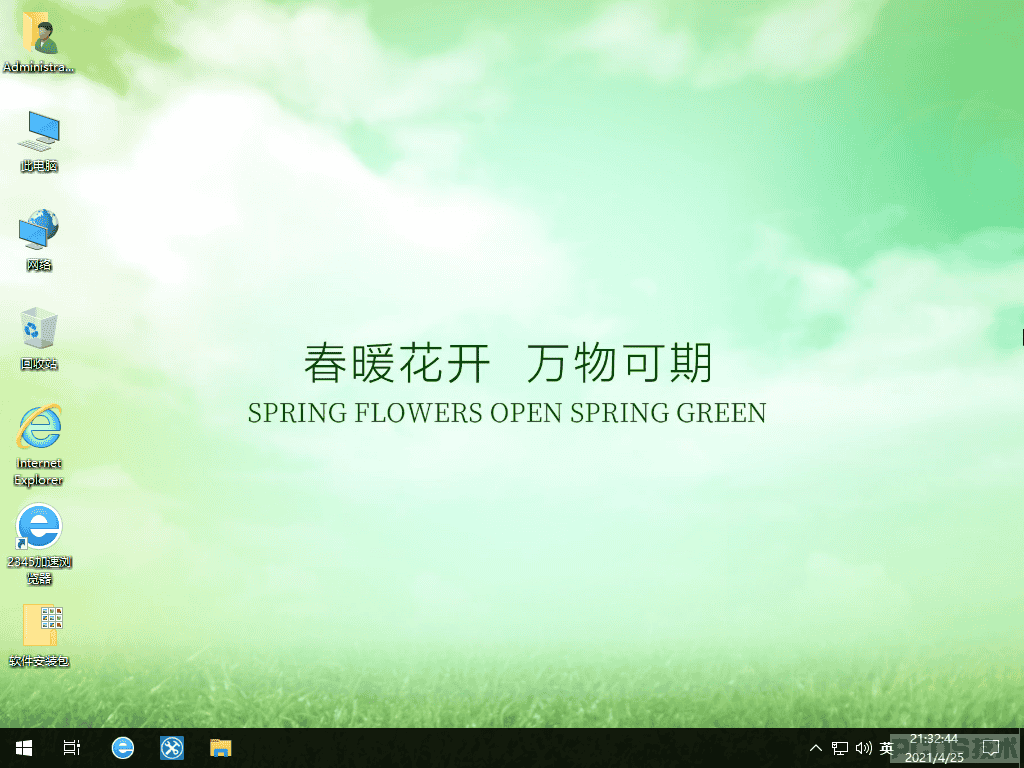
Task: Select the Administrator folder desktop icon
Action: click(x=39, y=41)
